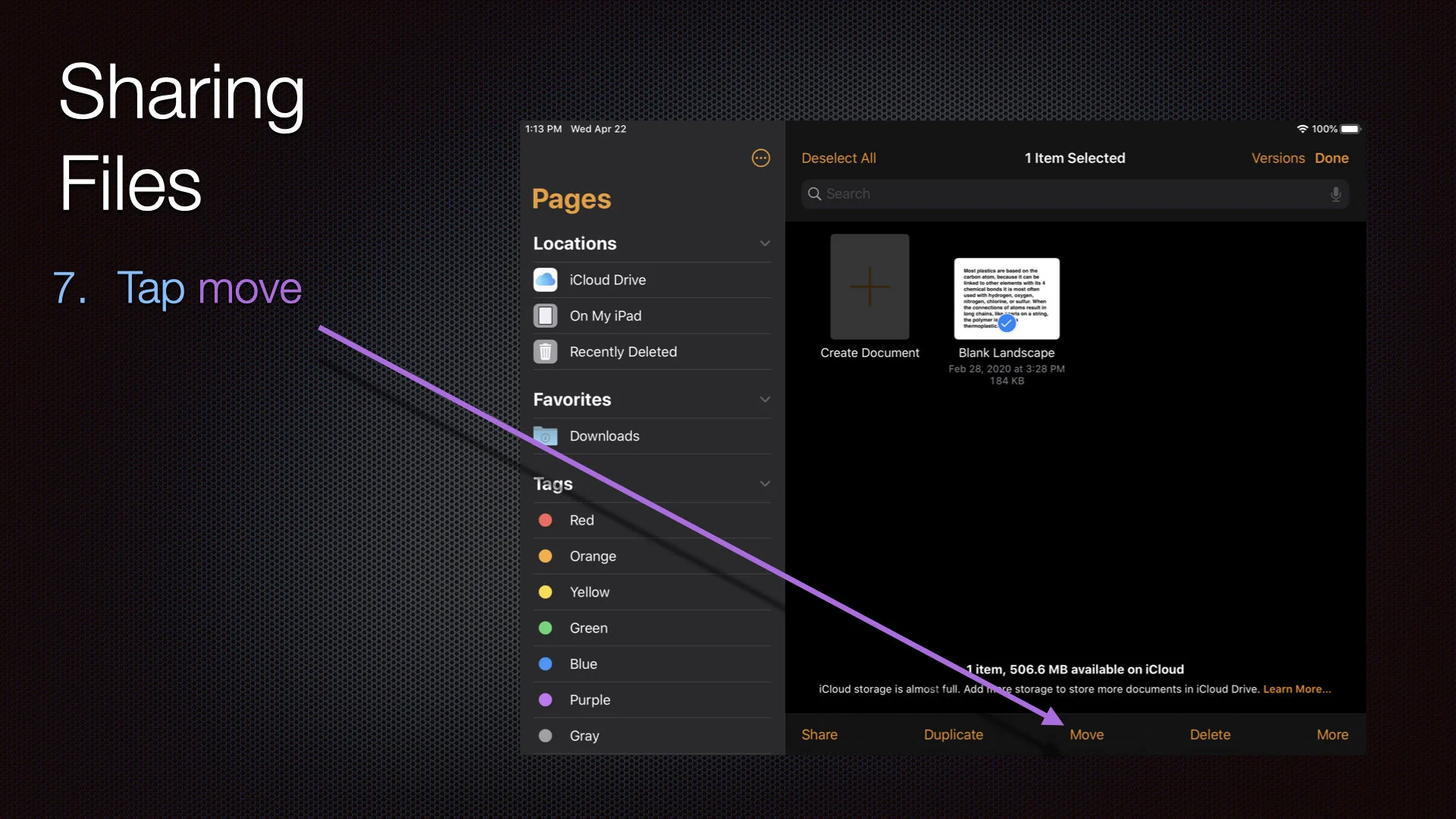Select the Purple tag color

(589, 700)
